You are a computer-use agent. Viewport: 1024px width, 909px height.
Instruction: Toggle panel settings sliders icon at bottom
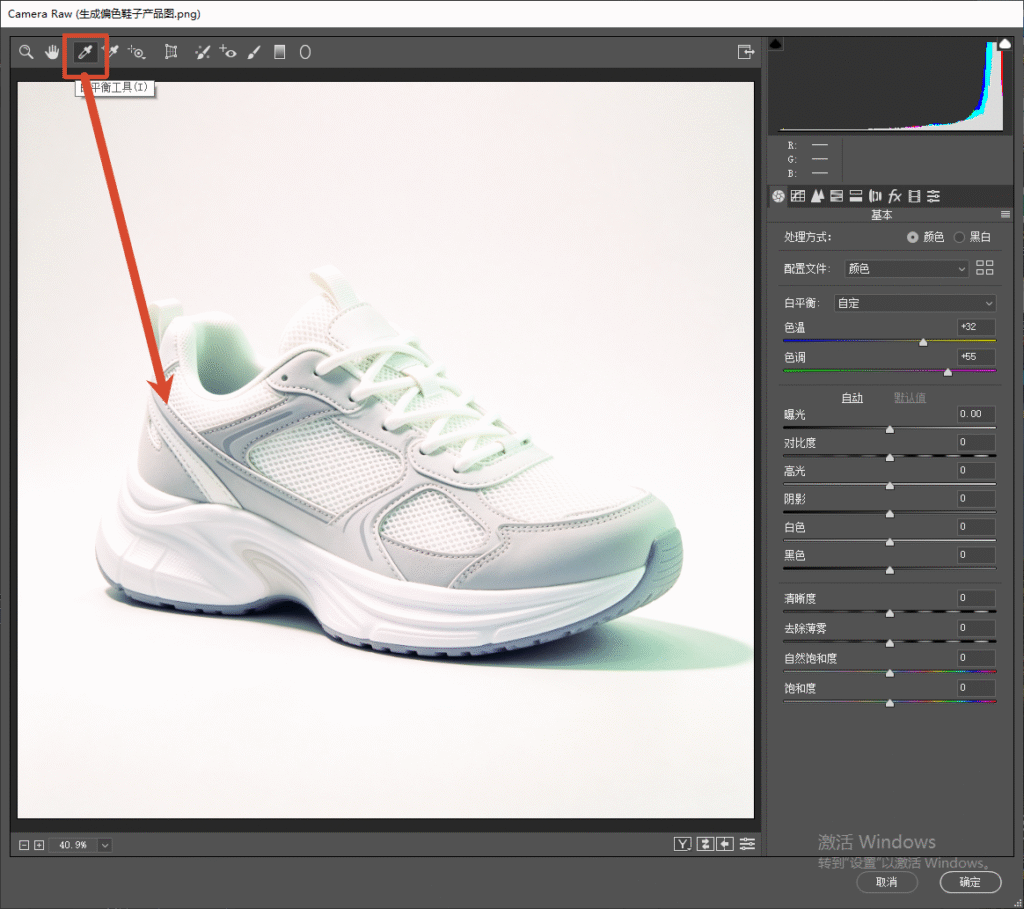pyautogui.click(x=747, y=844)
